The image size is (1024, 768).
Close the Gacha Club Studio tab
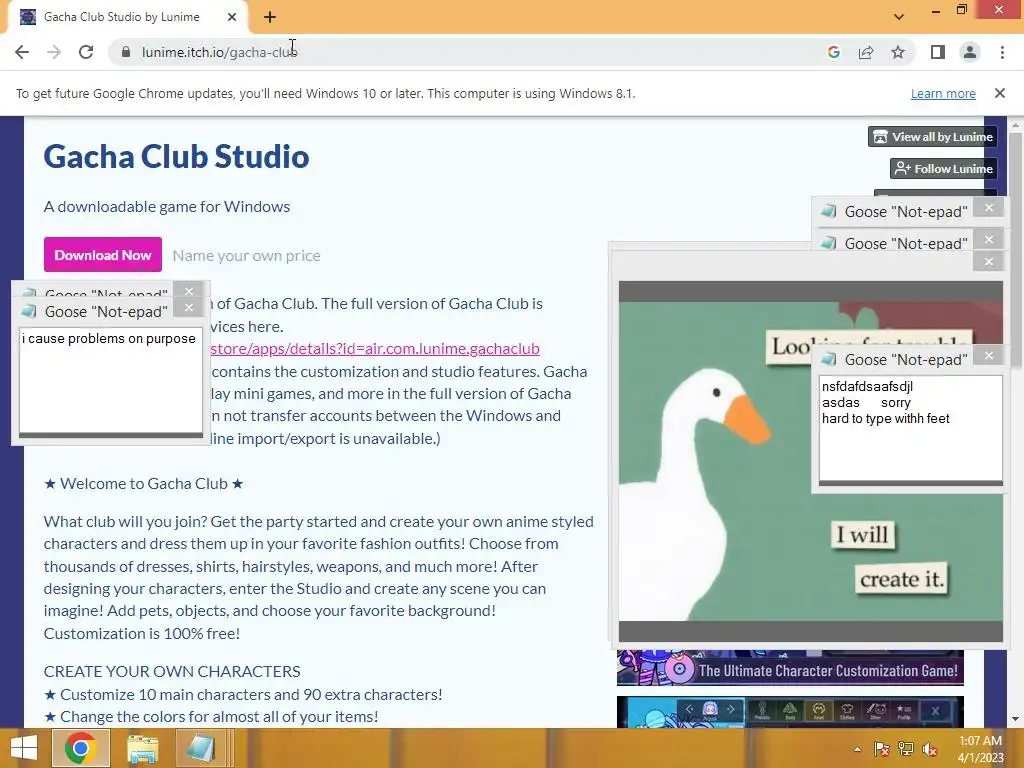pos(232,17)
